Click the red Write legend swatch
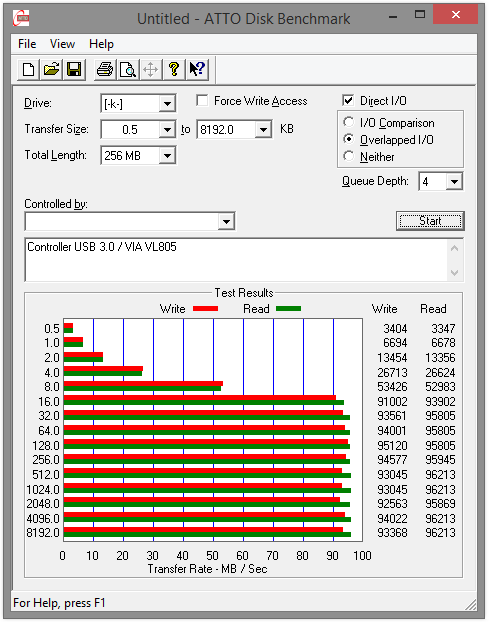The image size is (491, 622). tap(205, 309)
